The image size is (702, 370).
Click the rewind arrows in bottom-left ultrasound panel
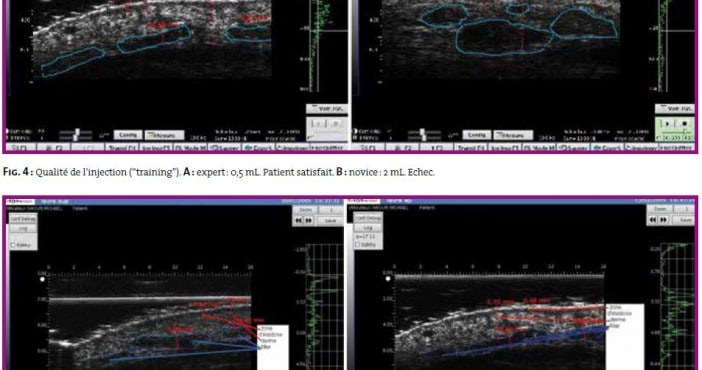(299, 220)
